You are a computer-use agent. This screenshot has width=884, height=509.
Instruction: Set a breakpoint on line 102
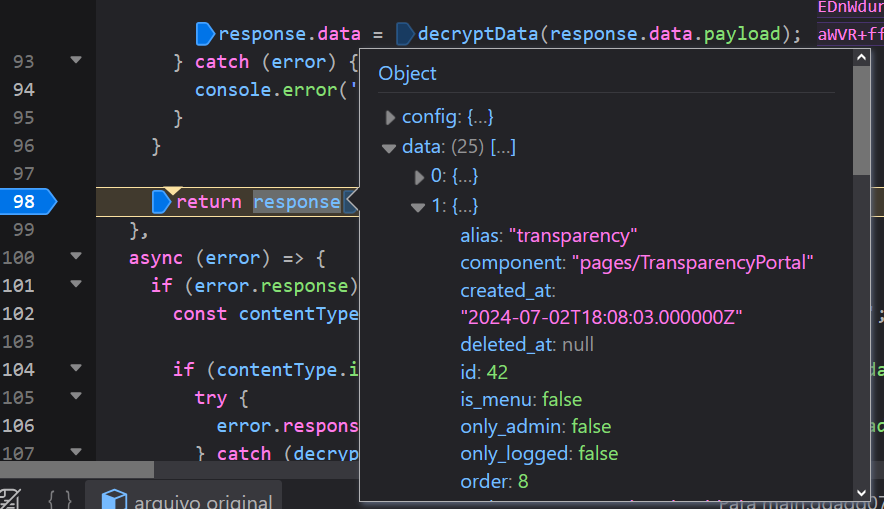click(x=18, y=314)
